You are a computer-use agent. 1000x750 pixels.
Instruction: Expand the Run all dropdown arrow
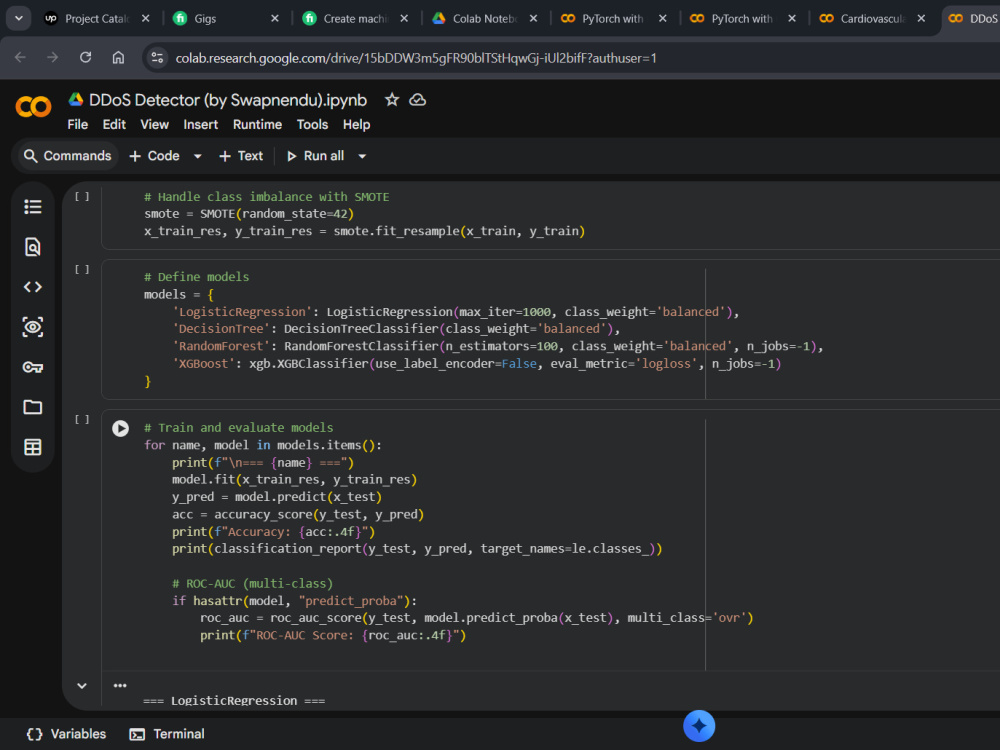(x=362, y=156)
